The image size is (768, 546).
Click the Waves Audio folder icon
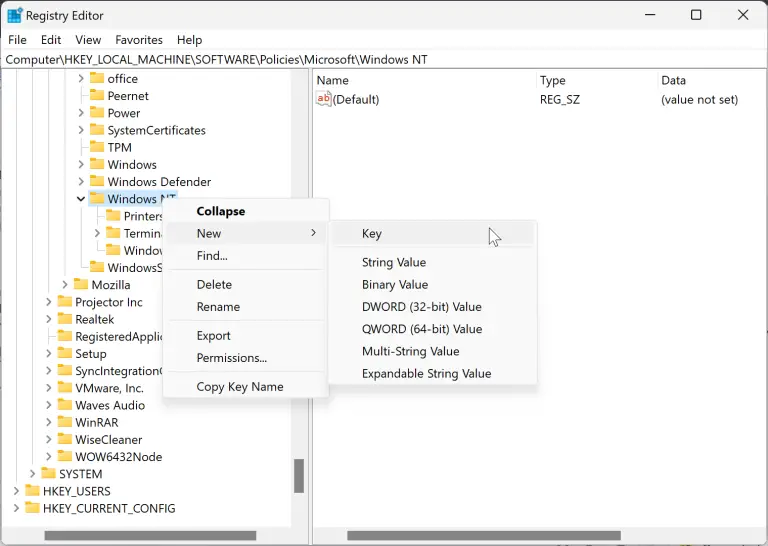point(65,405)
